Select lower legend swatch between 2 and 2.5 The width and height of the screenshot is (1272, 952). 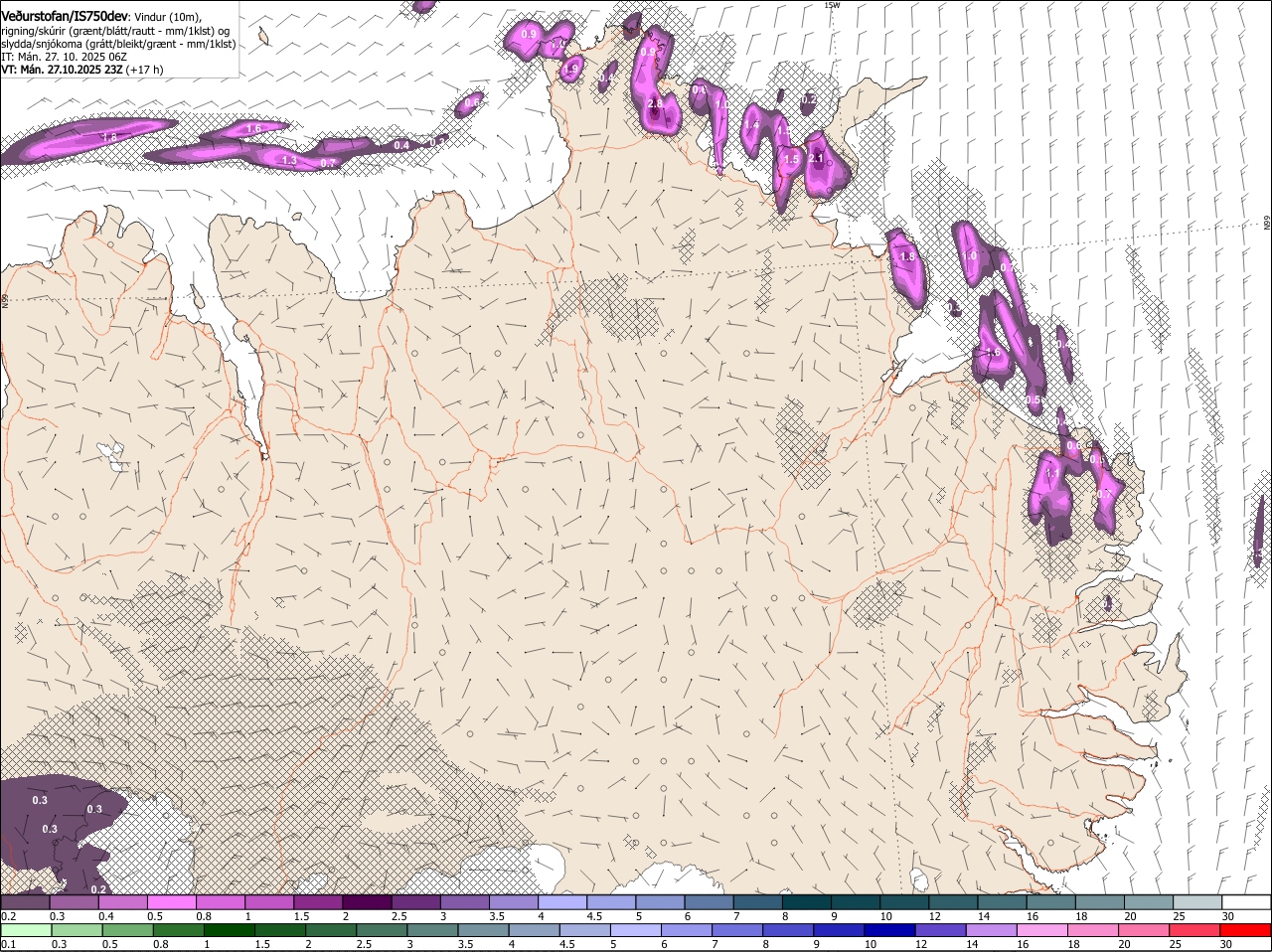tap(330, 930)
